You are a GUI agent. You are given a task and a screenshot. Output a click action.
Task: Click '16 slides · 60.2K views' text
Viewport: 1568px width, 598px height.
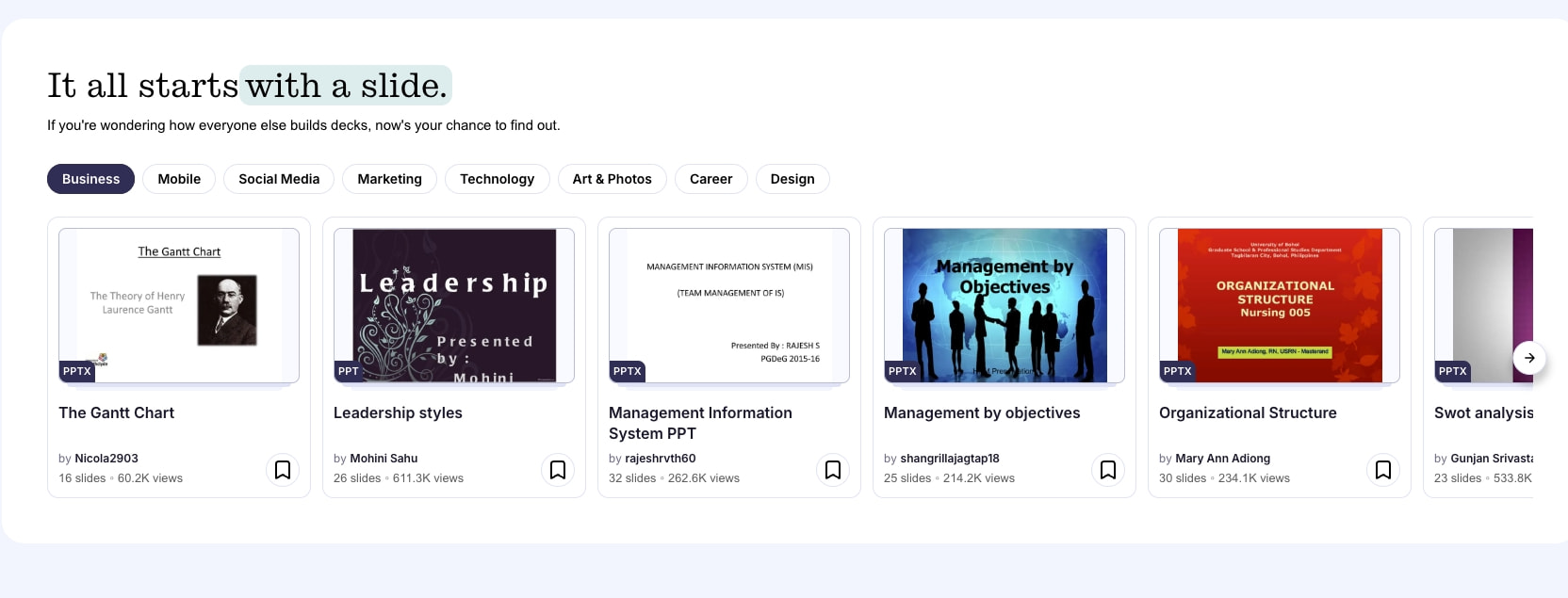coord(121,478)
